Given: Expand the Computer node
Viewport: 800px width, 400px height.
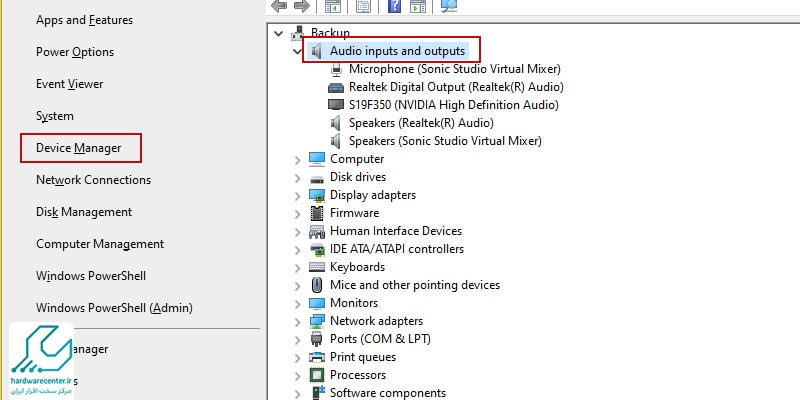Looking at the screenshot, I should pyautogui.click(x=297, y=160).
